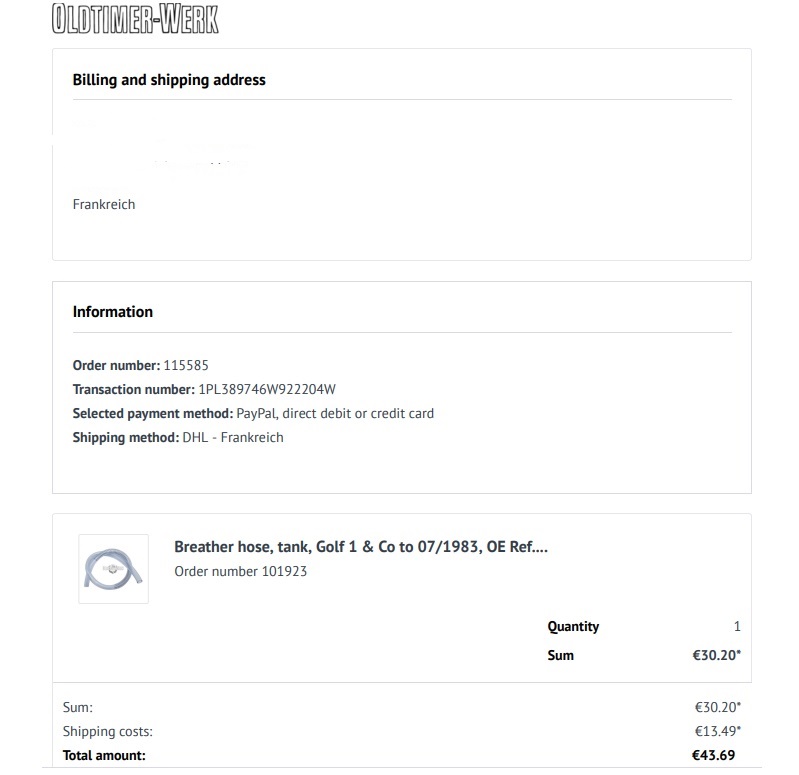The height and width of the screenshot is (775, 799).
Task: Click the DHL - Frankreich shipping method
Action: [x=233, y=437]
